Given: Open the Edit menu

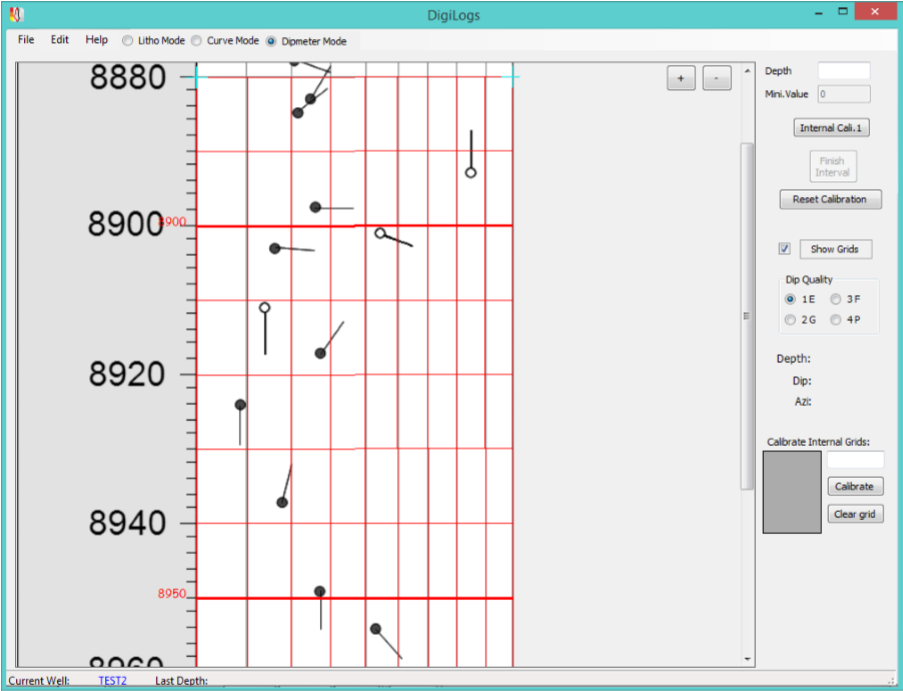Looking at the screenshot, I should (60, 40).
